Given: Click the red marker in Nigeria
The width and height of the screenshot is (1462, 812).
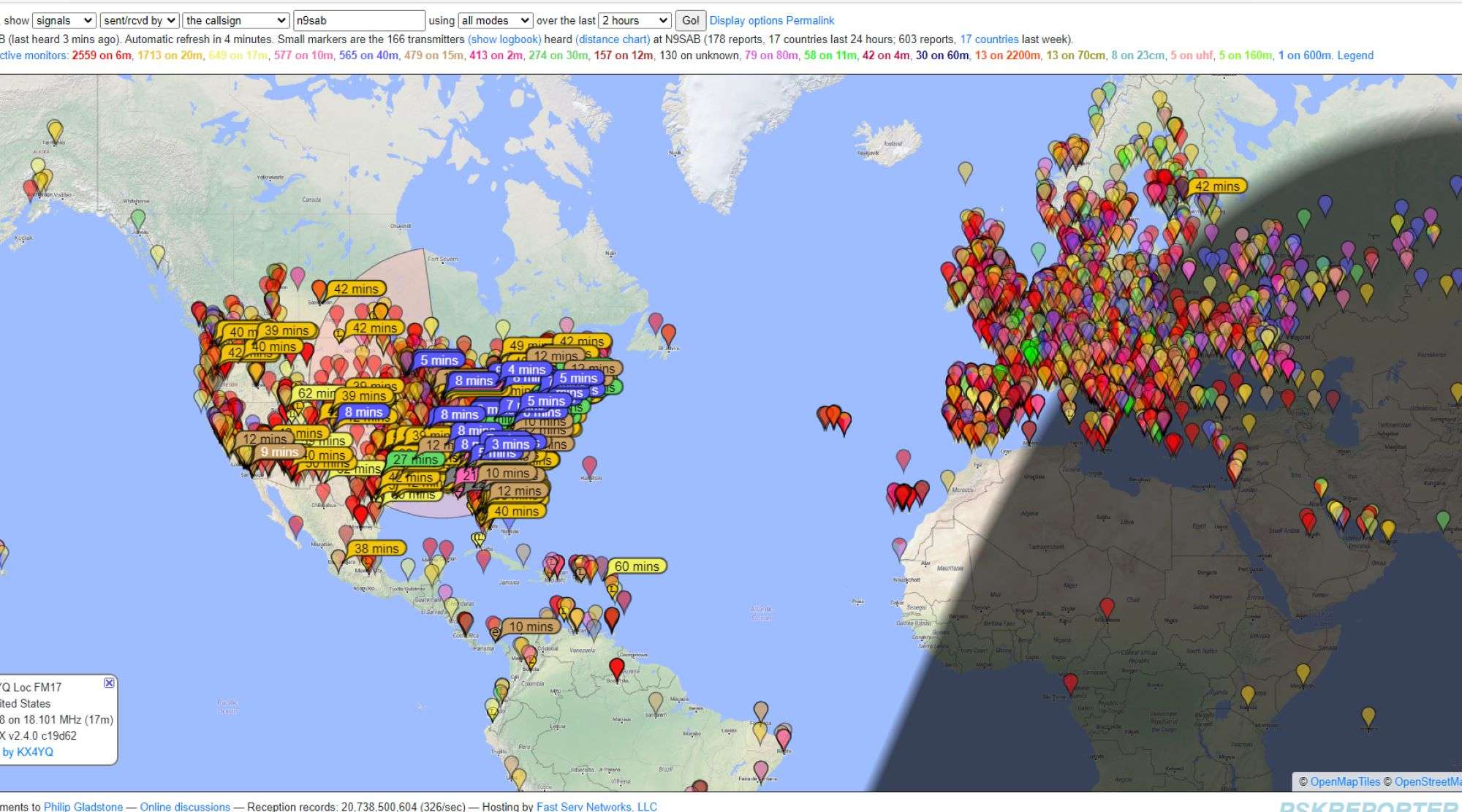Looking at the screenshot, I should 1107,608.
